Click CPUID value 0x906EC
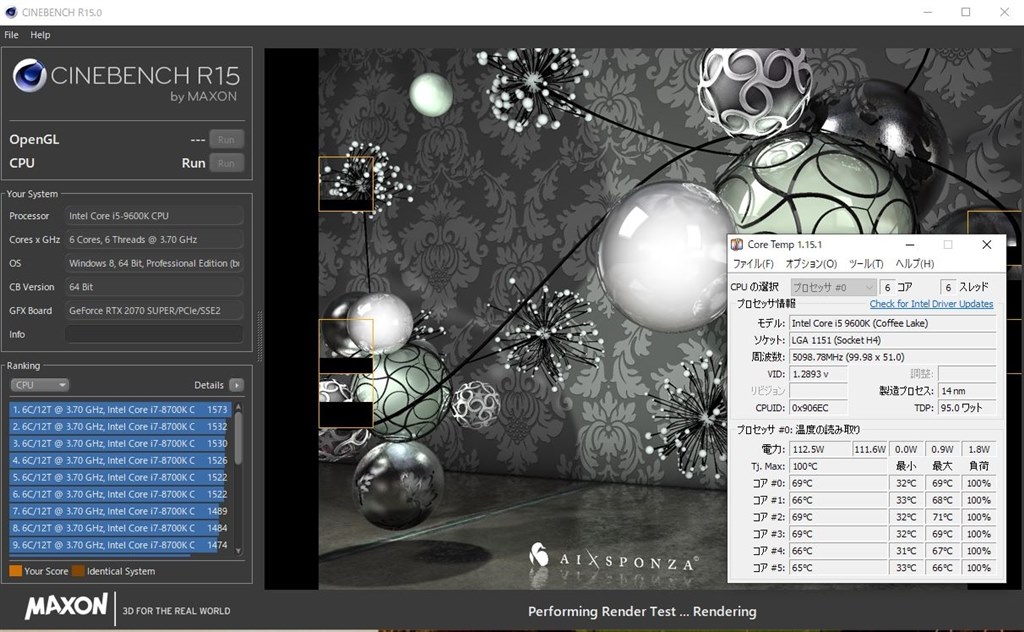This screenshot has height=632, width=1024. click(x=818, y=408)
